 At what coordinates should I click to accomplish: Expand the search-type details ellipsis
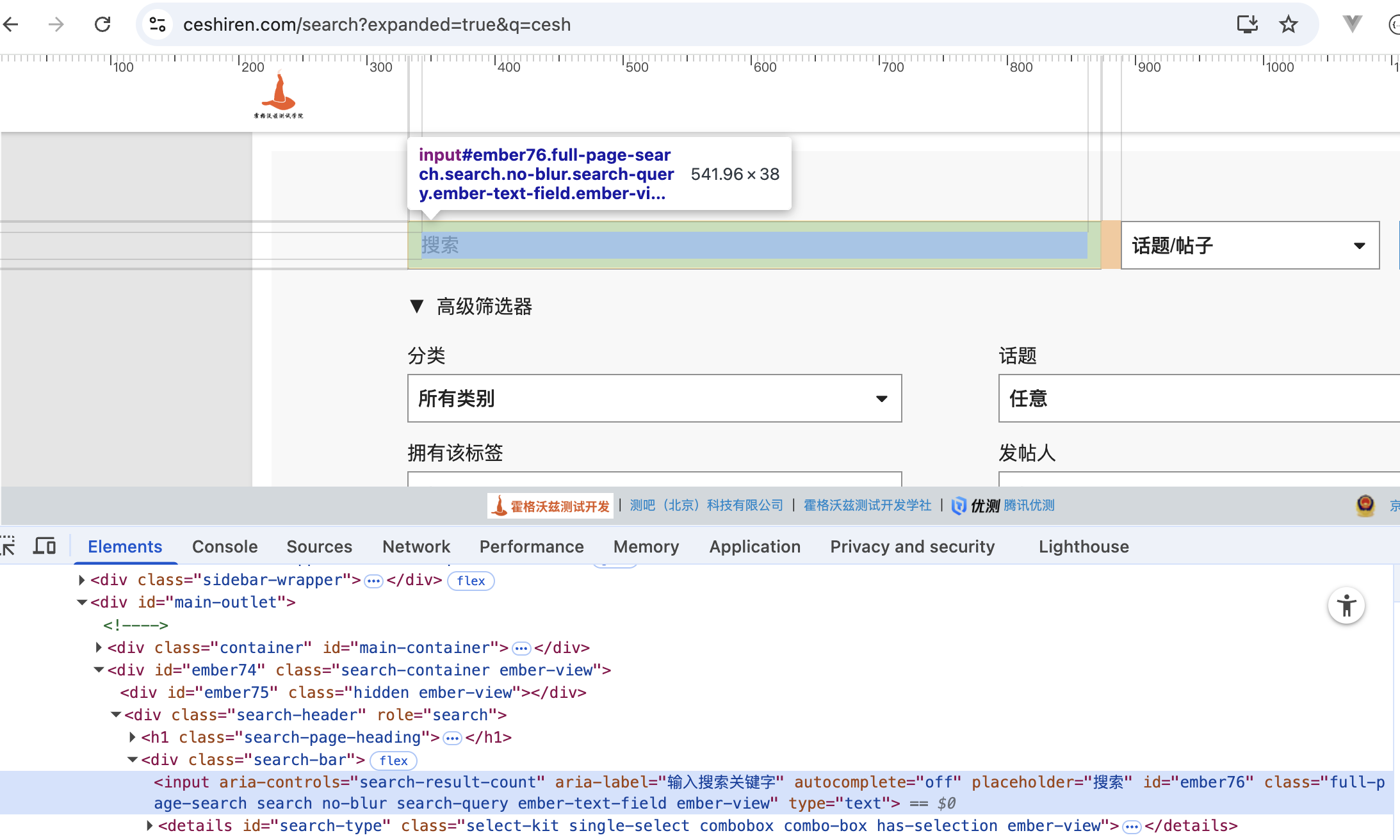click(x=1132, y=827)
